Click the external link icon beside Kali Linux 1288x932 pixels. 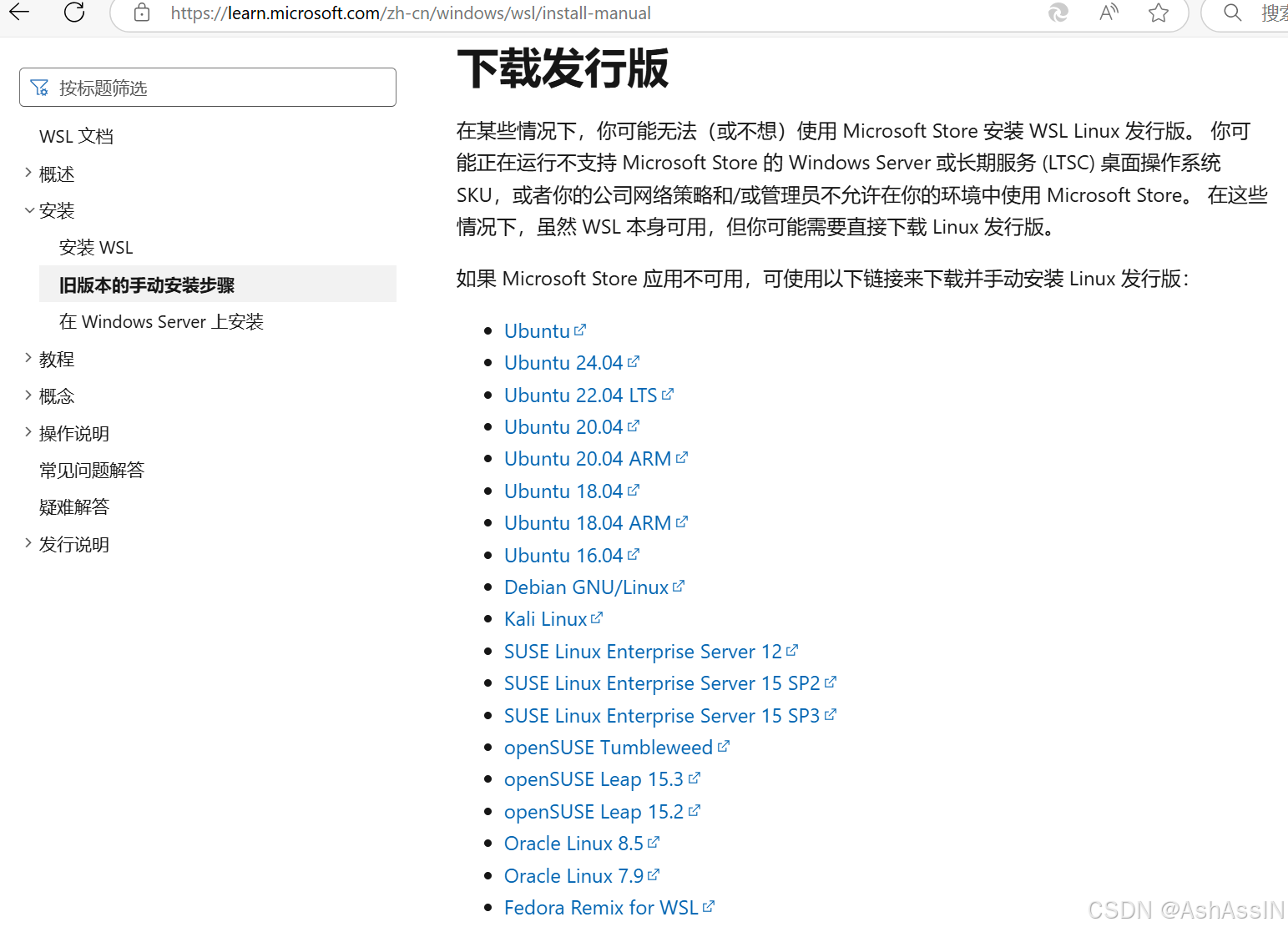pyautogui.click(x=598, y=617)
